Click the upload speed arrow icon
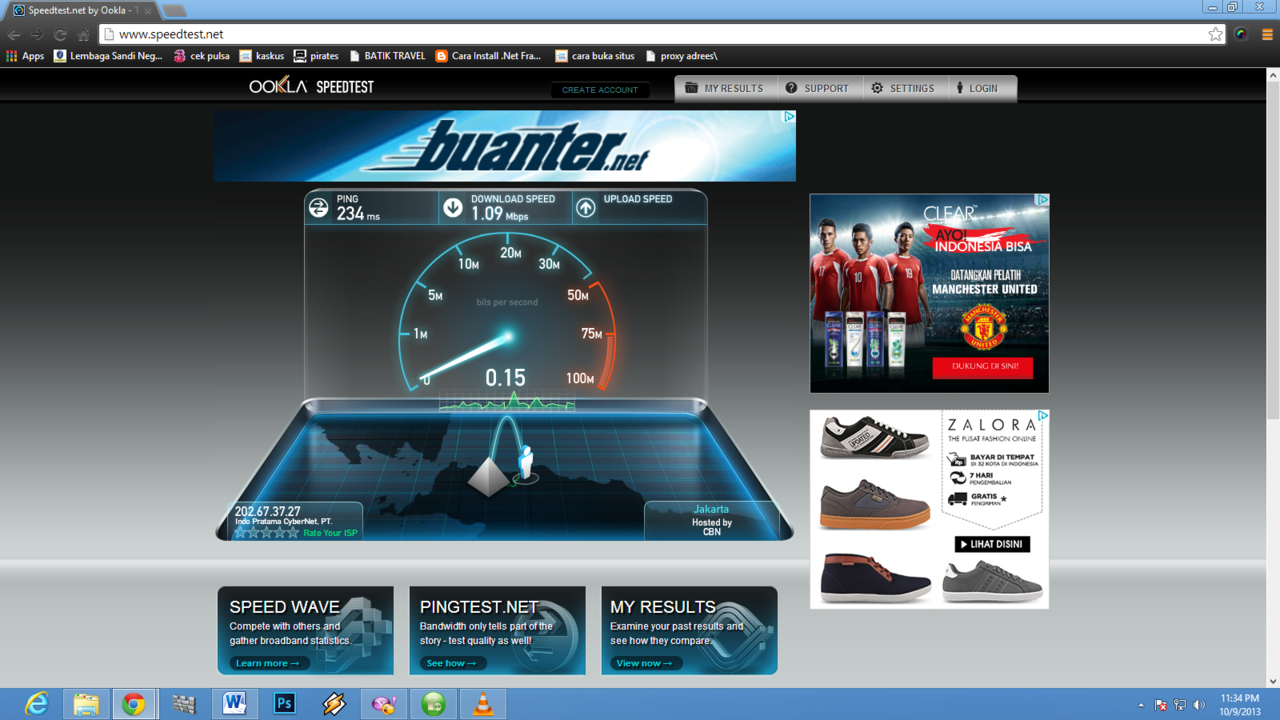 pos(586,207)
